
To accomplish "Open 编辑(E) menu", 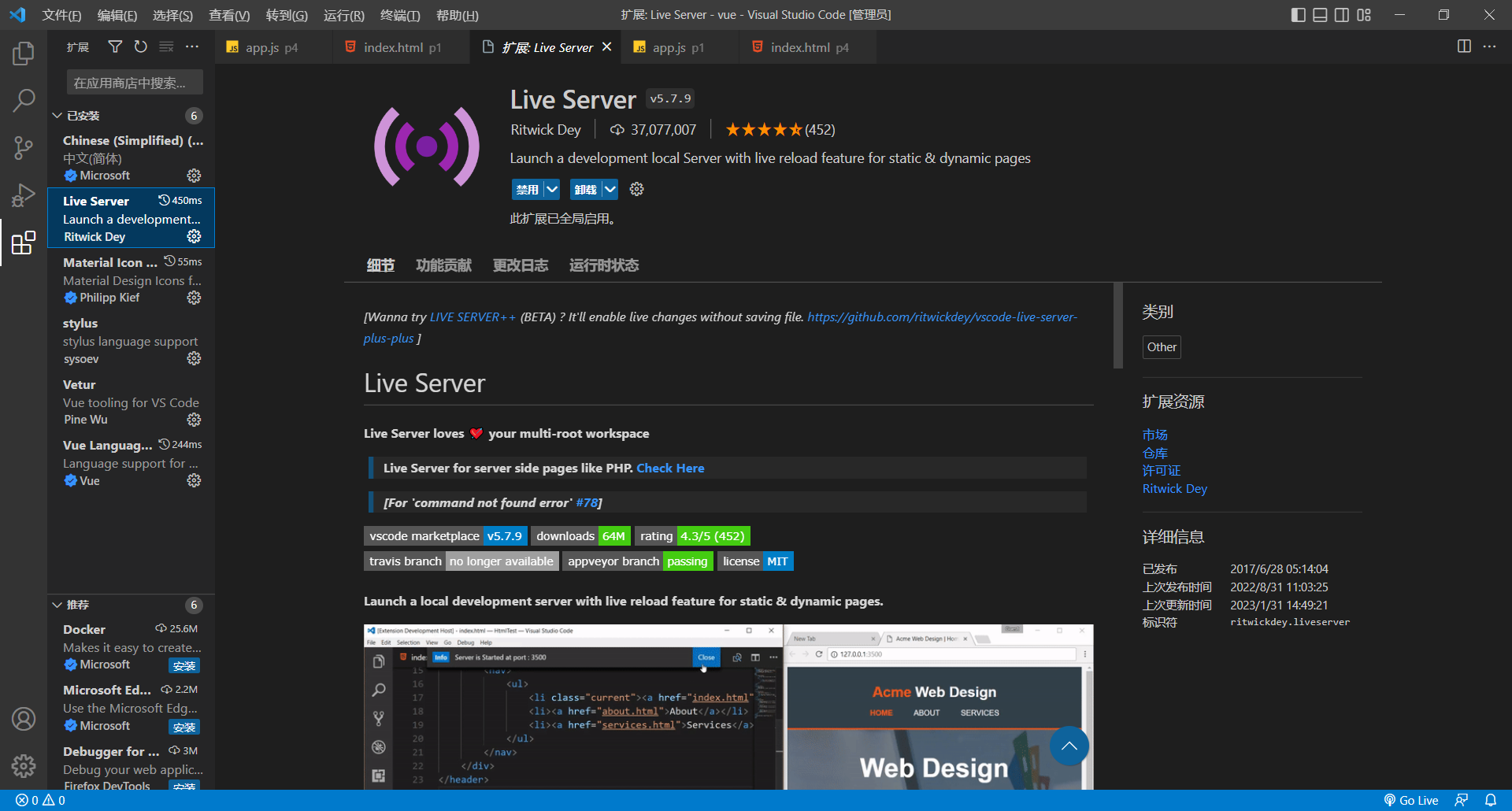I will (x=117, y=15).
